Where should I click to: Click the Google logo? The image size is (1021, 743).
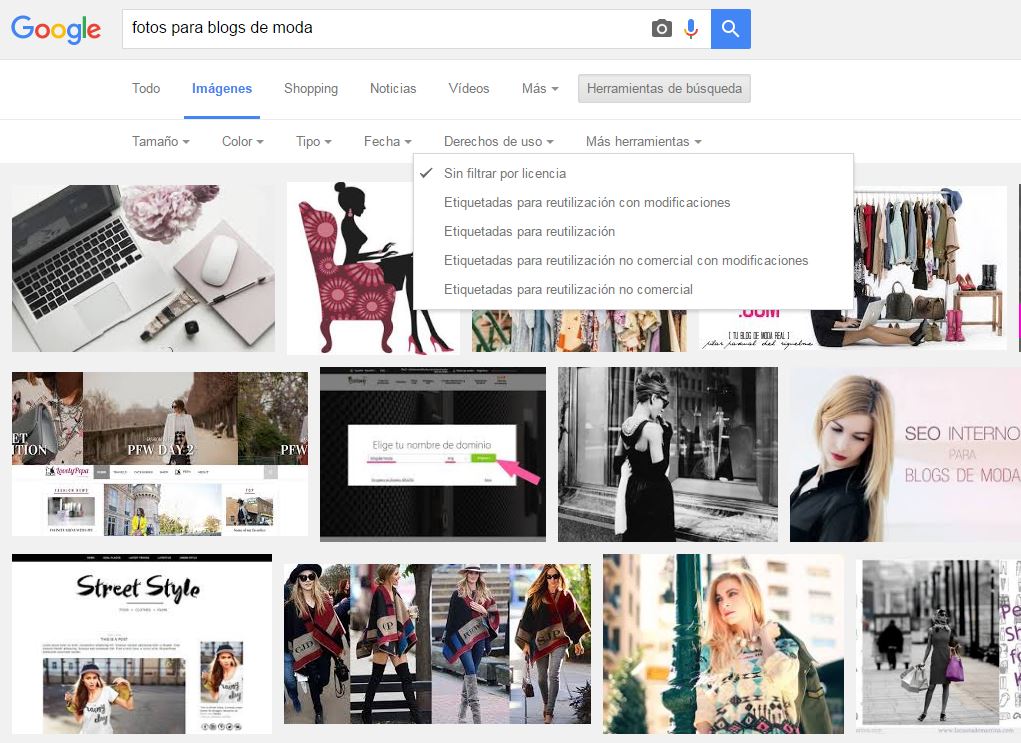[56, 29]
